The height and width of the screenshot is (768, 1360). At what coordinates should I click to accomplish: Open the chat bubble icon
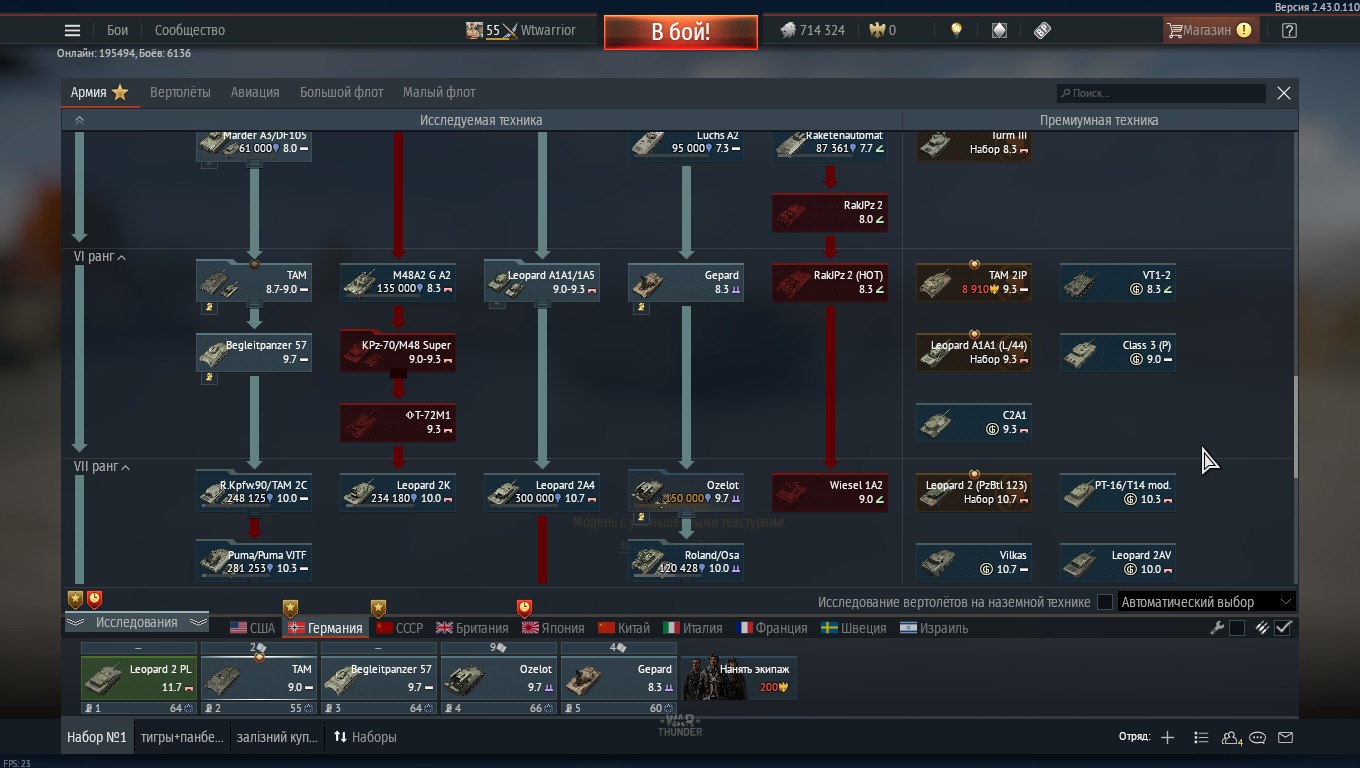point(1258,737)
